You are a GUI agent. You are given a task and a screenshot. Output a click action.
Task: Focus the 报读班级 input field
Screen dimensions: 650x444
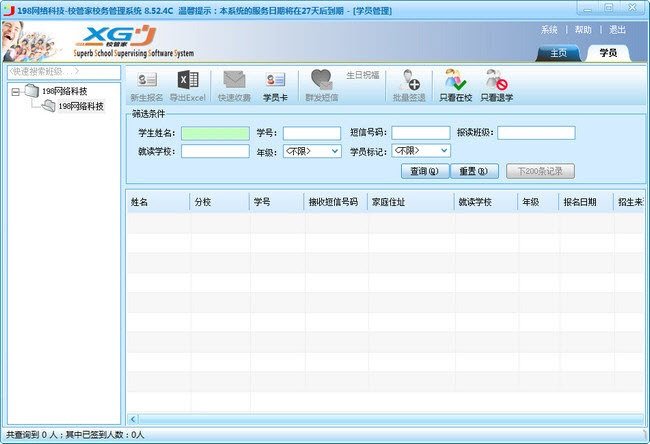click(x=536, y=133)
